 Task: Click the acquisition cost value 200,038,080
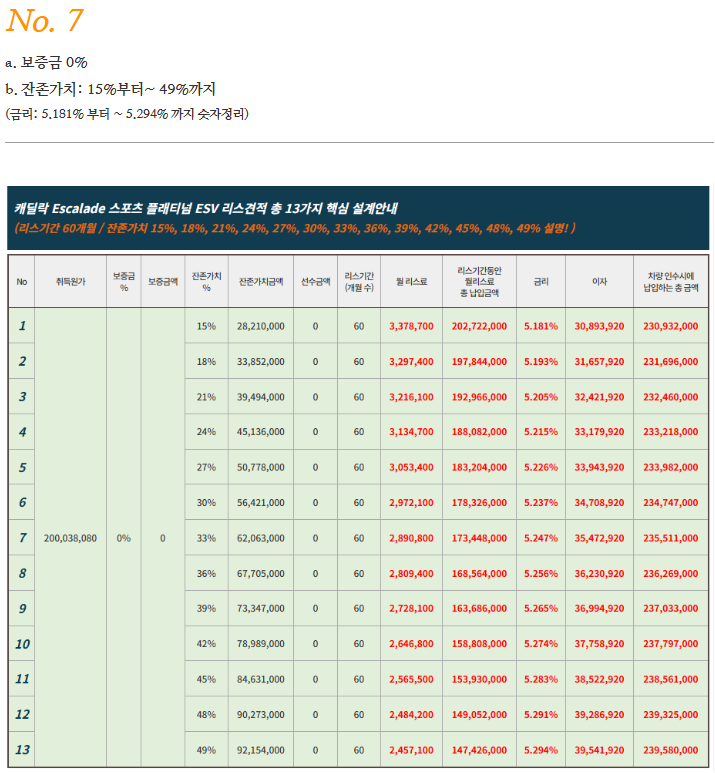point(71,538)
